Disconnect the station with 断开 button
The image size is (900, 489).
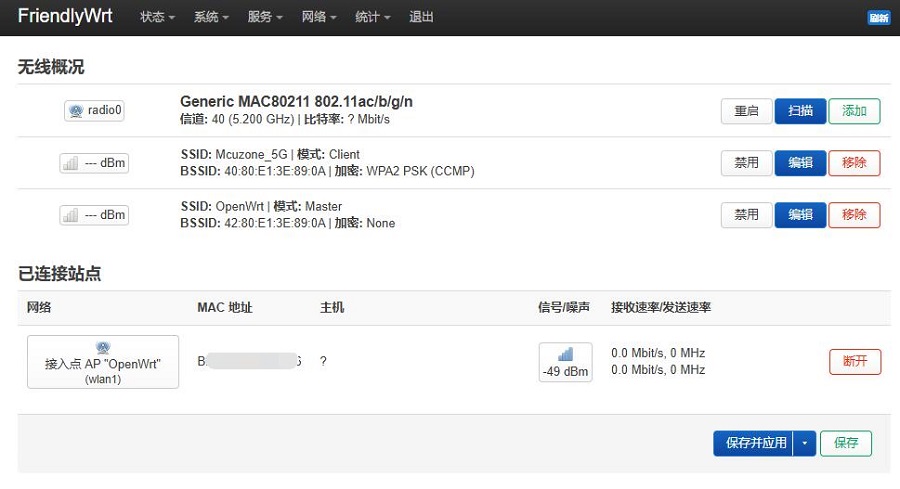(x=855, y=362)
